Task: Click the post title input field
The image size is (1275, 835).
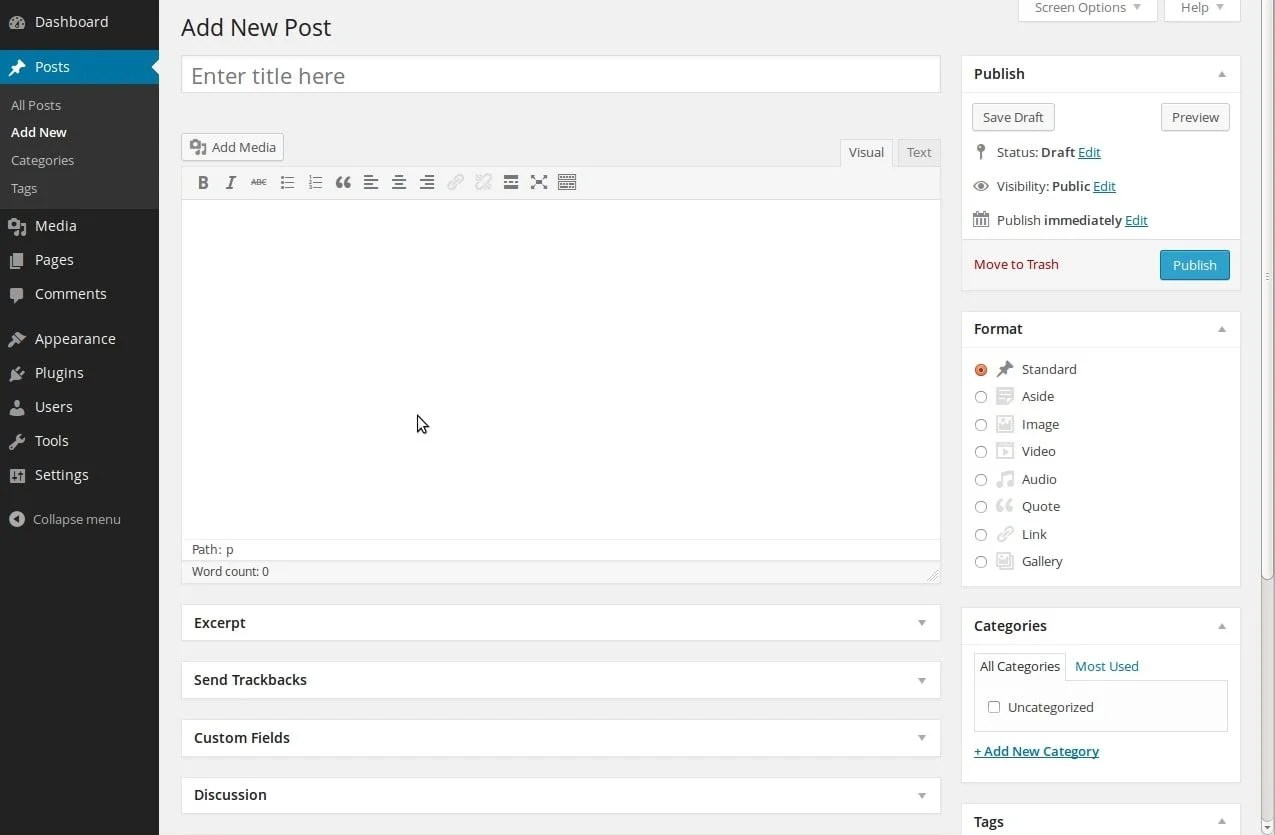Action: coord(561,75)
